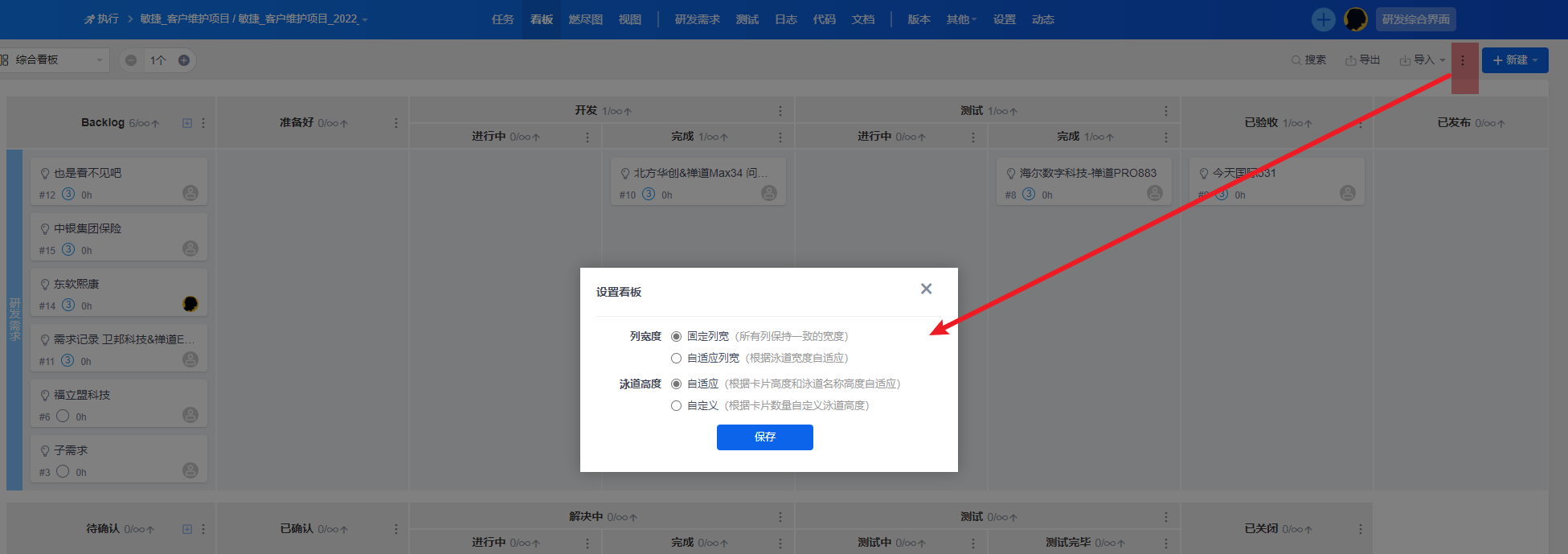Open 测试 parent column options in first lane

pyautogui.click(x=1166, y=111)
